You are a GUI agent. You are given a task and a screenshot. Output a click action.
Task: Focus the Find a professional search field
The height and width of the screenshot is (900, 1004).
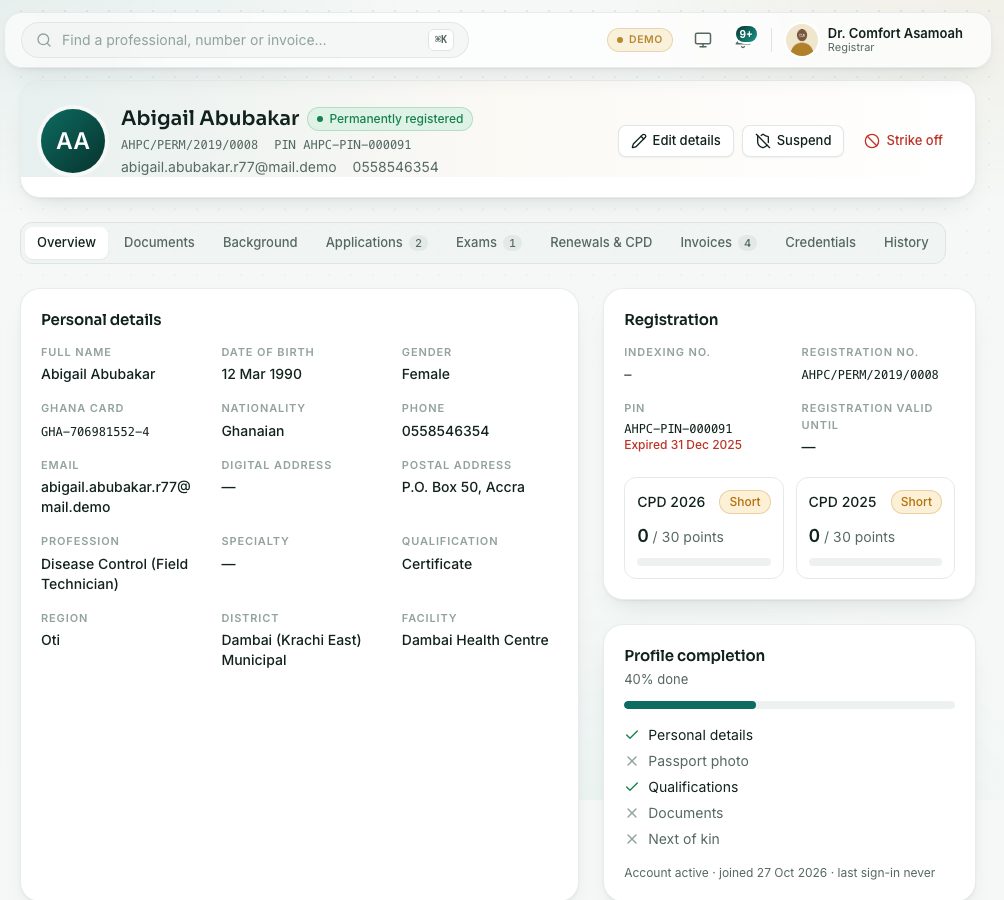point(245,40)
